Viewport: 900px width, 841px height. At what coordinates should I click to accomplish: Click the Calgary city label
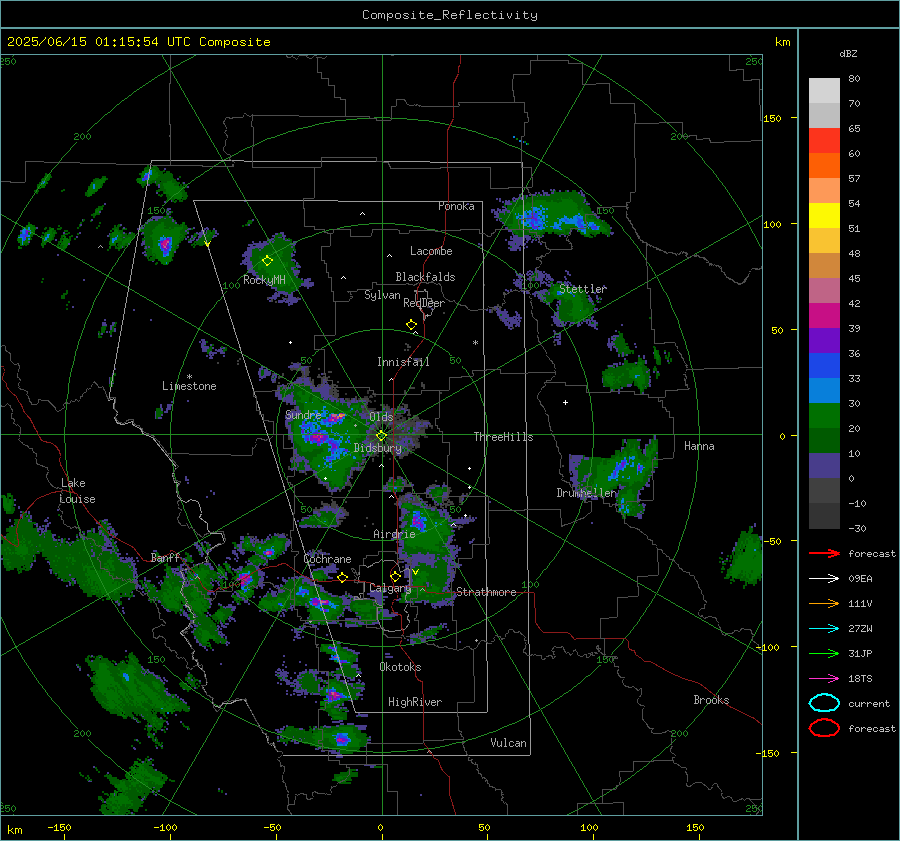390,588
